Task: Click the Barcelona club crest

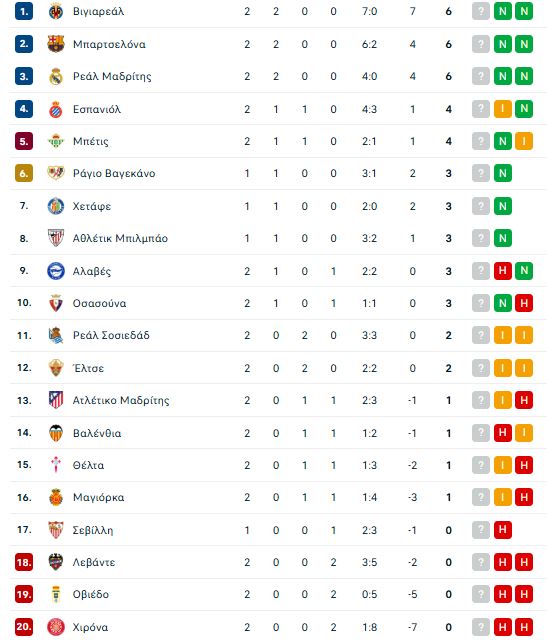Action: (56, 44)
